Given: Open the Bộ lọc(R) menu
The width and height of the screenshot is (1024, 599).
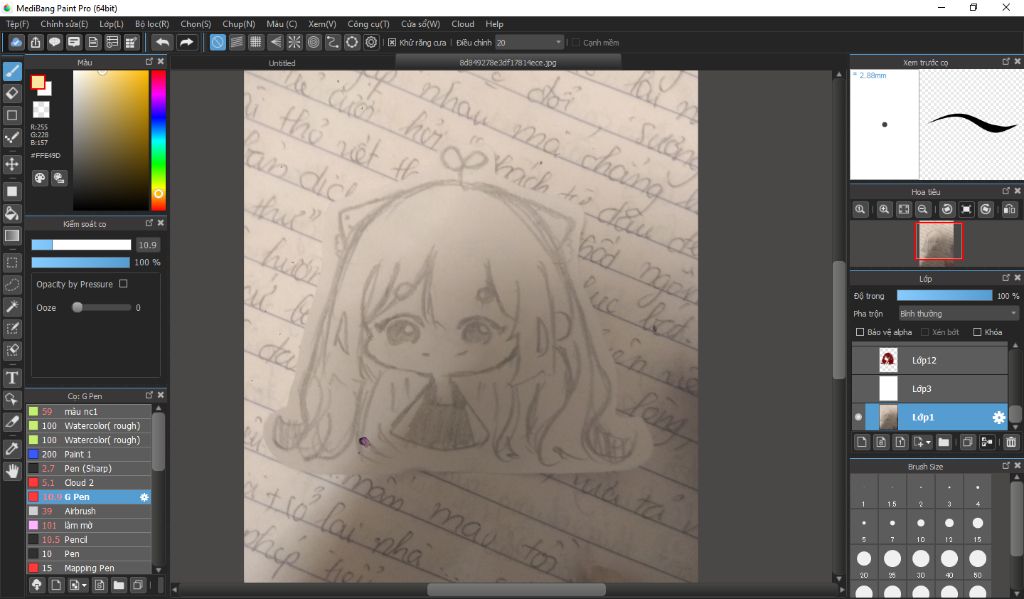Looking at the screenshot, I should point(152,24).
